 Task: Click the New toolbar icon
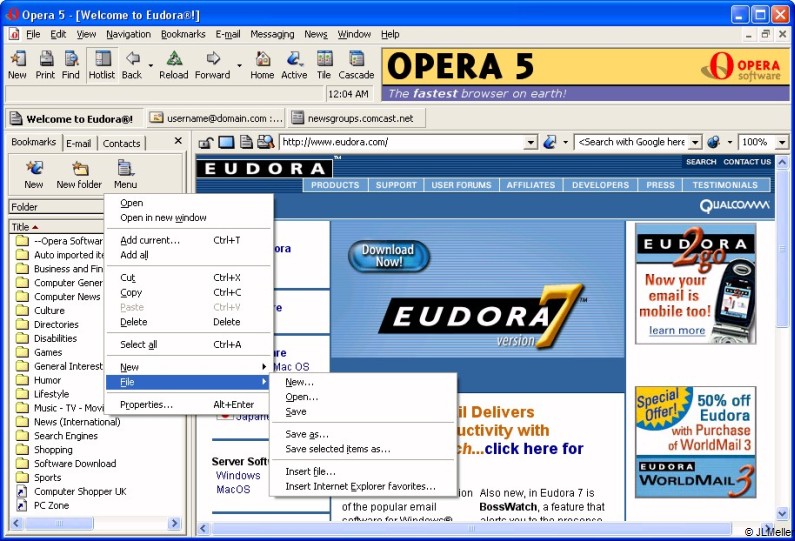point(17,64)
